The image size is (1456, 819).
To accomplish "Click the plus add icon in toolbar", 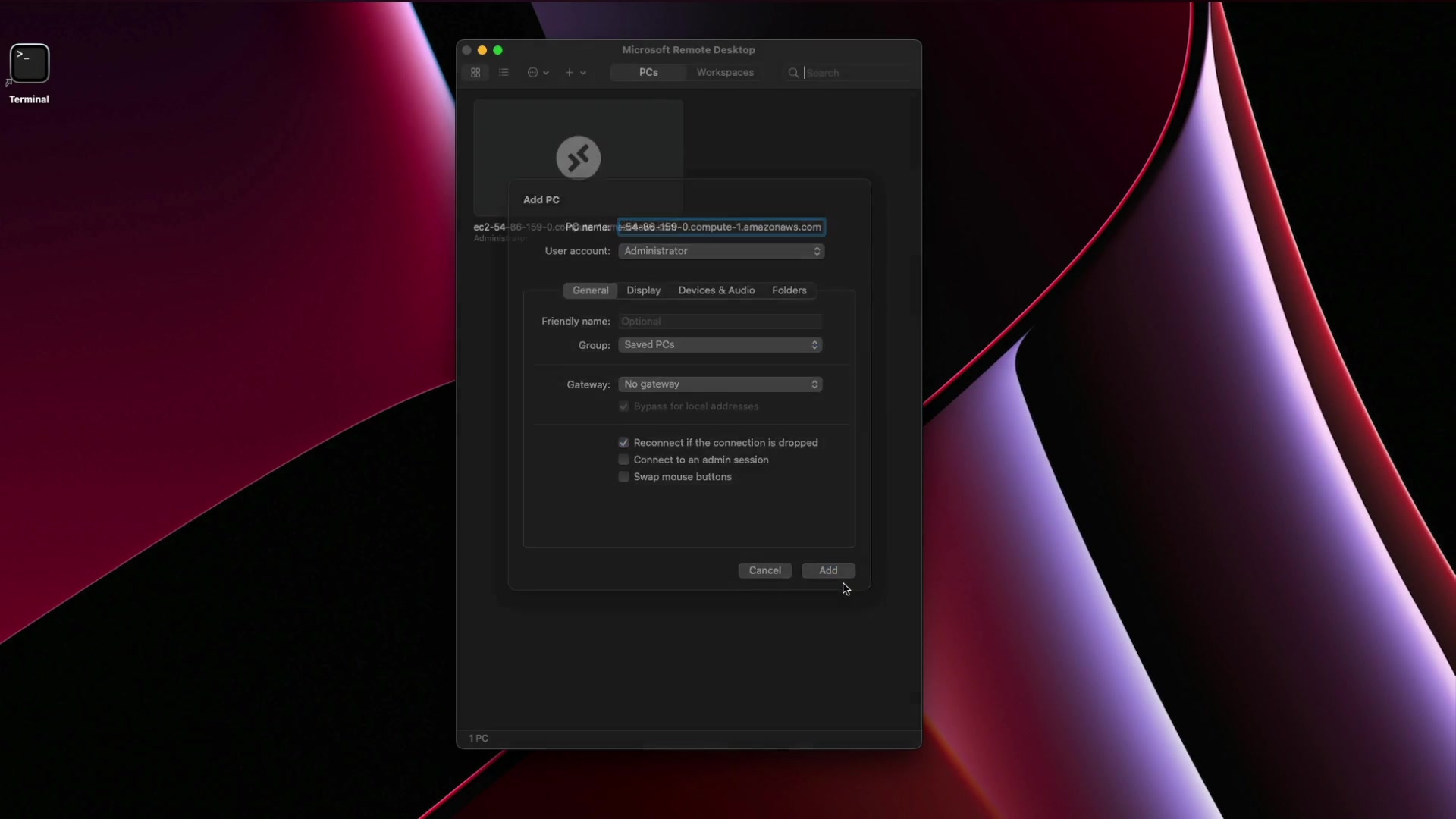I will [x=570, y=73].
